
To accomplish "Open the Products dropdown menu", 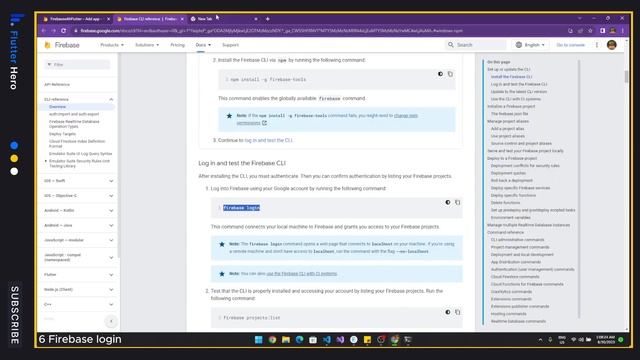I will point(112,45).
